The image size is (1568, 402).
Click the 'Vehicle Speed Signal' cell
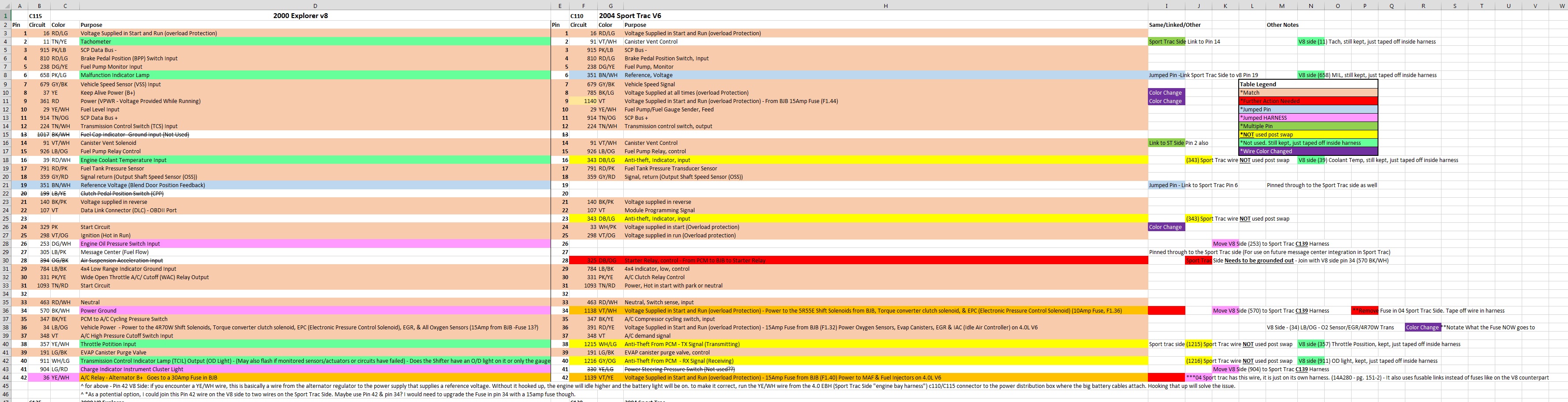885,85
